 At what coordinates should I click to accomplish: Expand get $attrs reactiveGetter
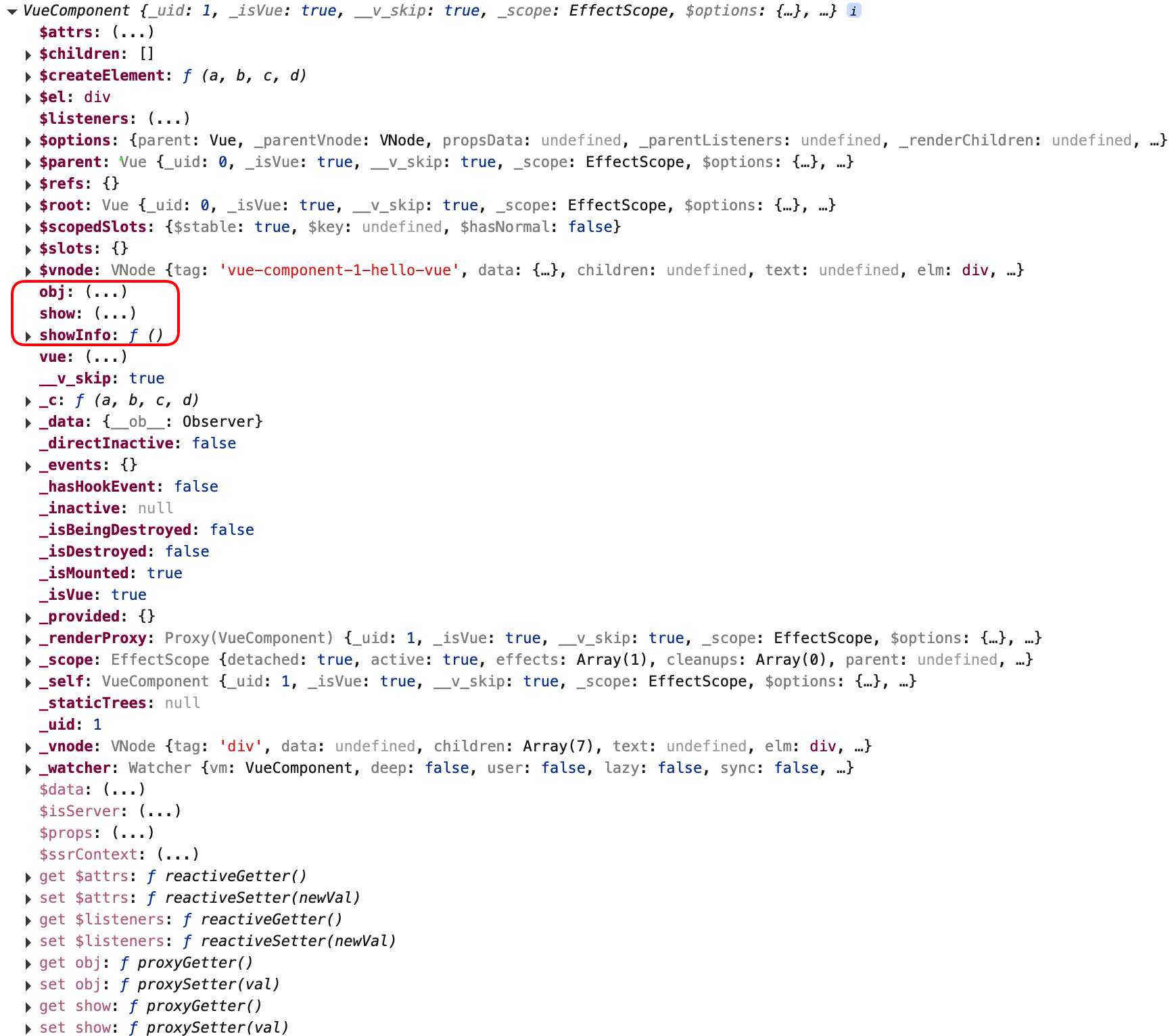[28, 877]
